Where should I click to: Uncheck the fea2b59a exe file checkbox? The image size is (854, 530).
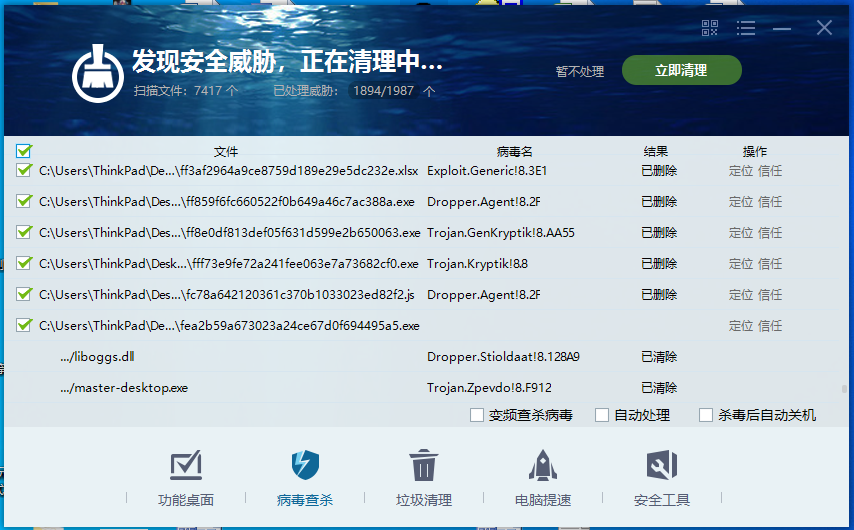tap(23, 326)
